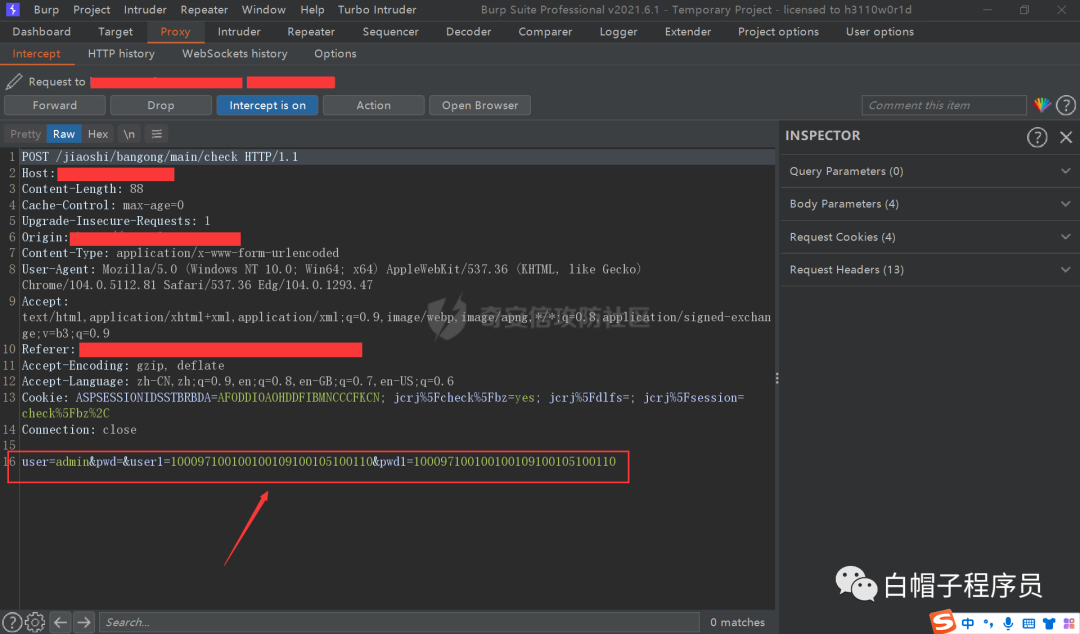The width and height of the screenshot is (1080, 634).
Task: Open the highlight color picker icon
Action: pyautogui.click(x=1041, y=105)
